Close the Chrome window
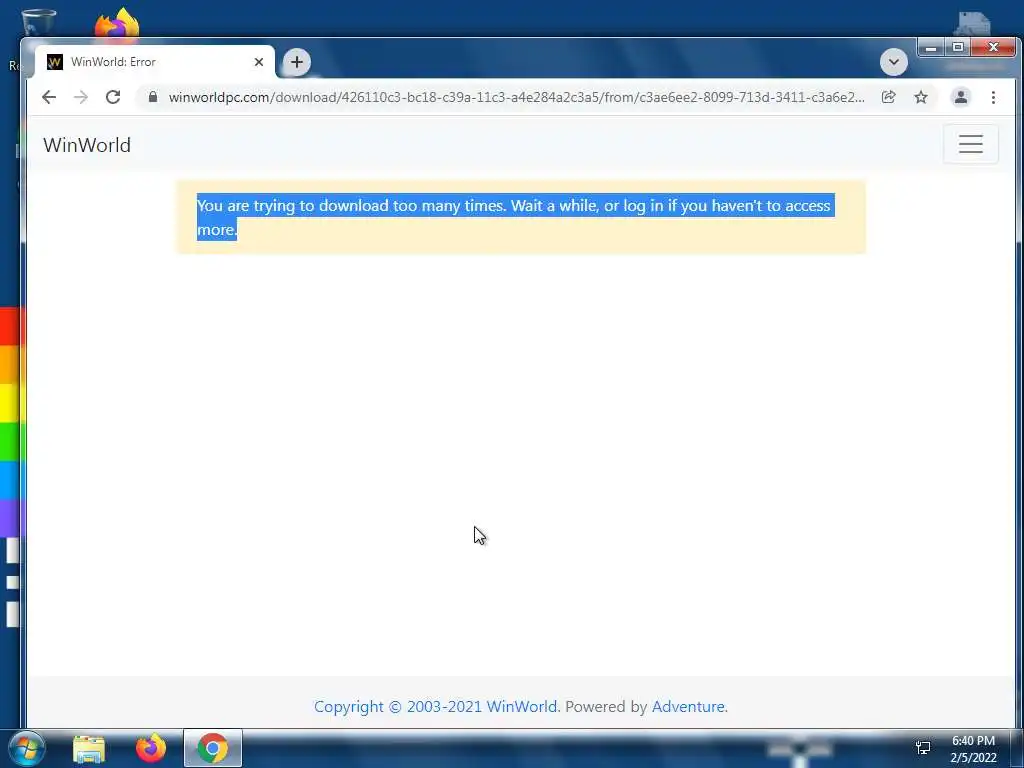 [993, 48]
